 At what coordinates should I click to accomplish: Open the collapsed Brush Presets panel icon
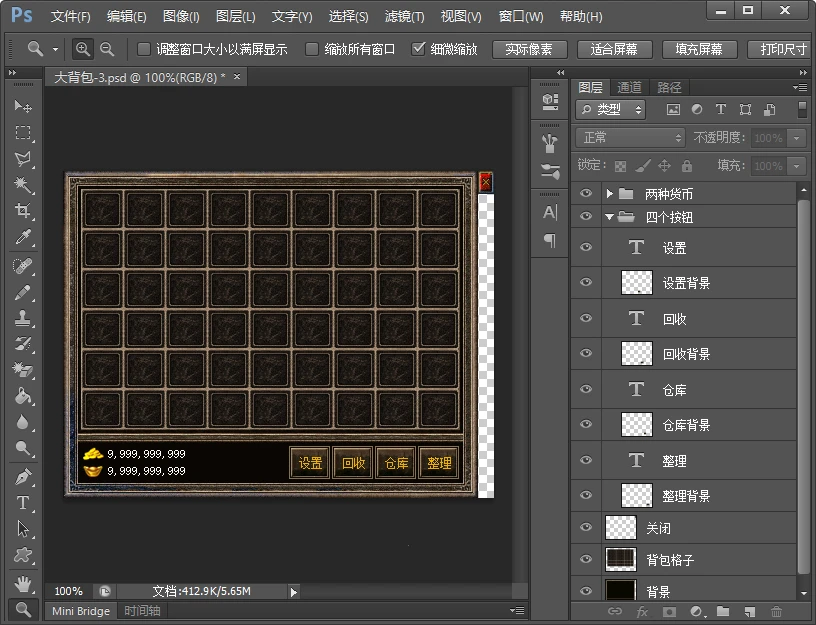click(x=550, y=171)
